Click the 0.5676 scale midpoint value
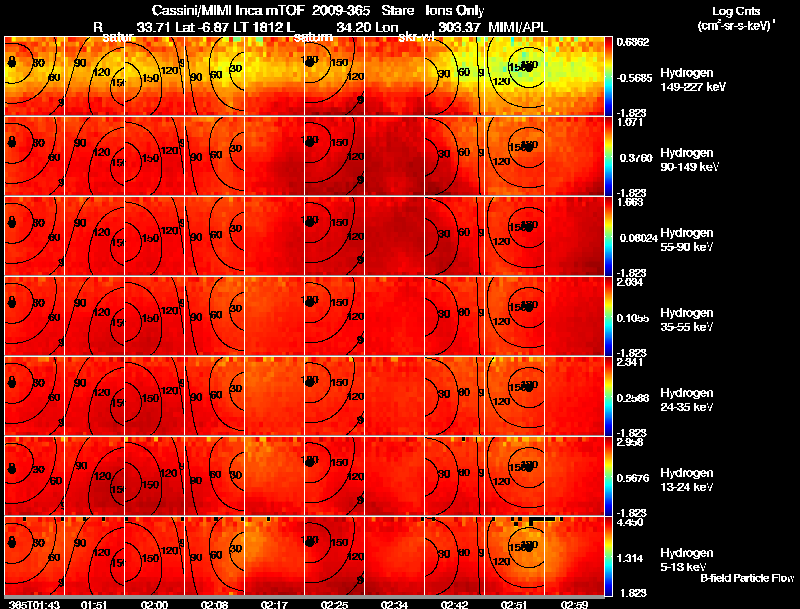 (634, 478)
